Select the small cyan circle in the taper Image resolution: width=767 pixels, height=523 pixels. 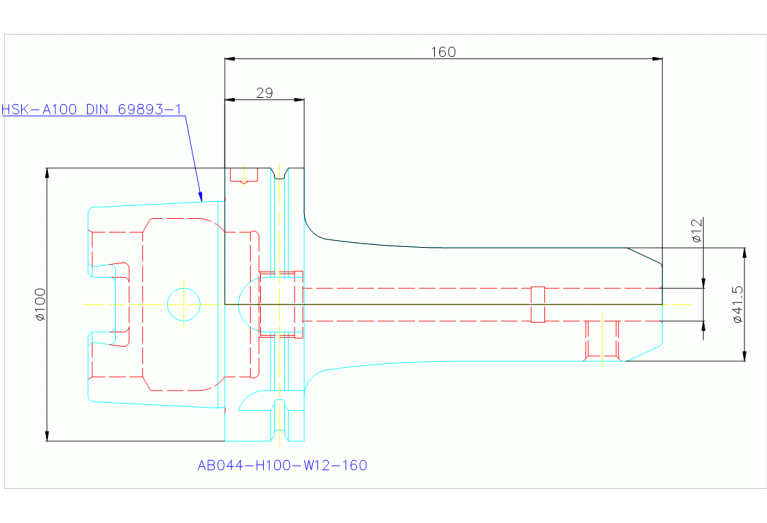click(184, 304)
